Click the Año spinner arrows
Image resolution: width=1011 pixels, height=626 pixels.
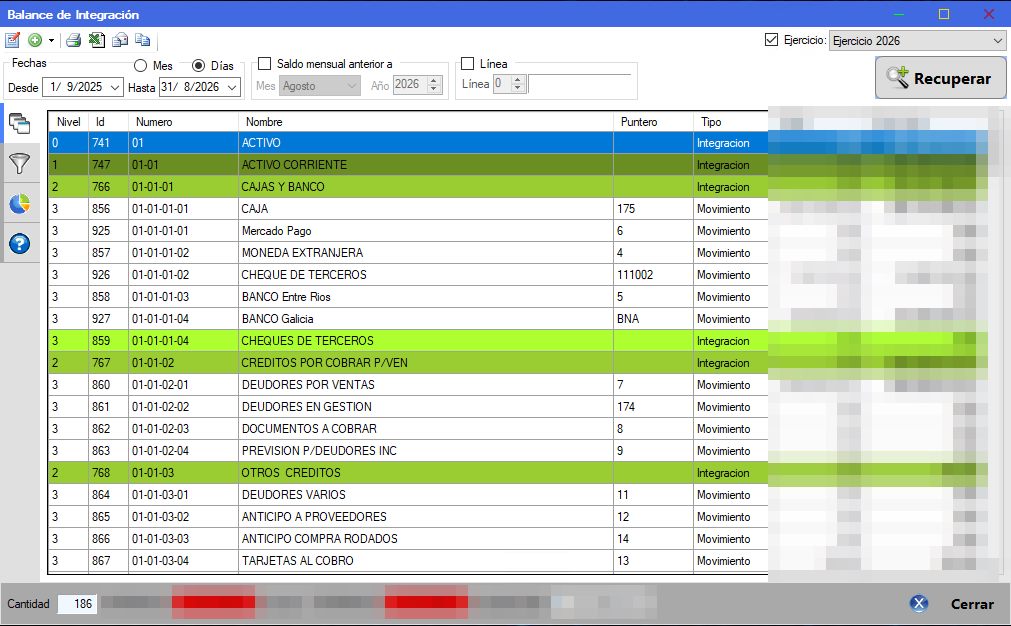click(435, 84)
